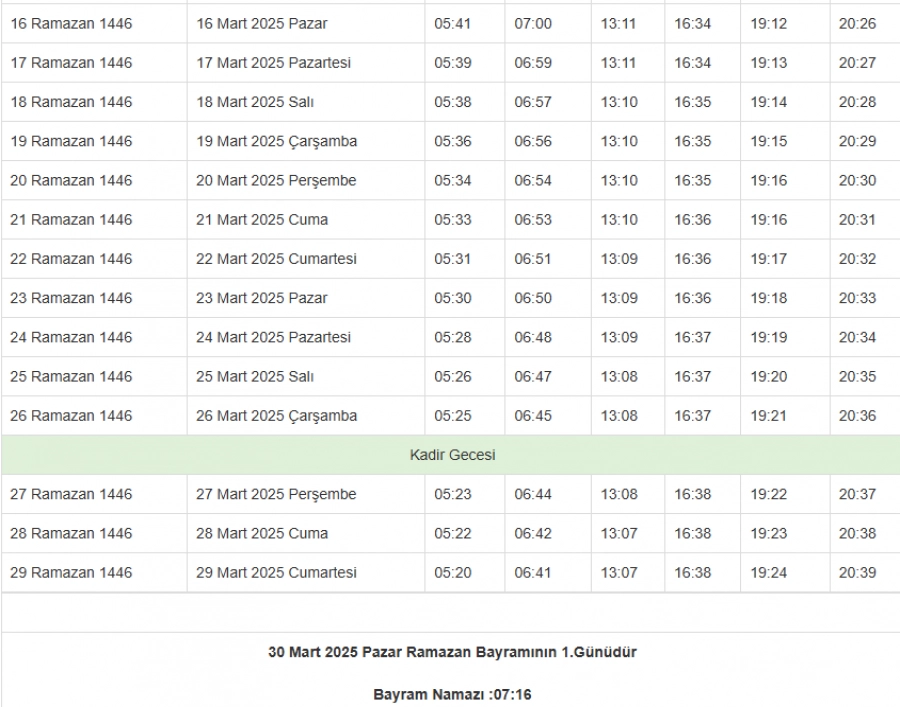
Task: Click 20 Mart 2025 Perşembe cell
Action: click(x=276, y=181)
